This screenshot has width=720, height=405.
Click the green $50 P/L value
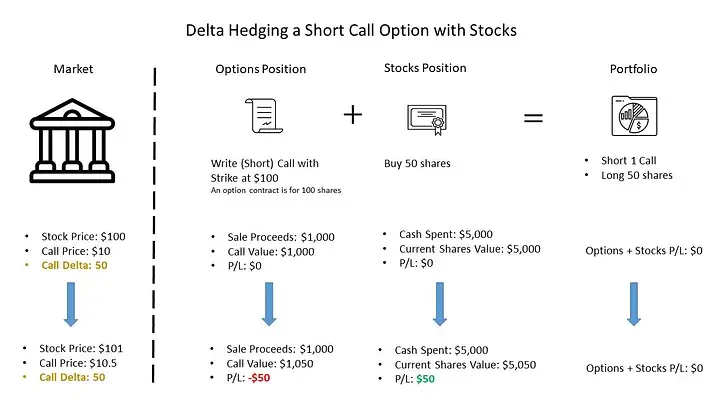425,379
